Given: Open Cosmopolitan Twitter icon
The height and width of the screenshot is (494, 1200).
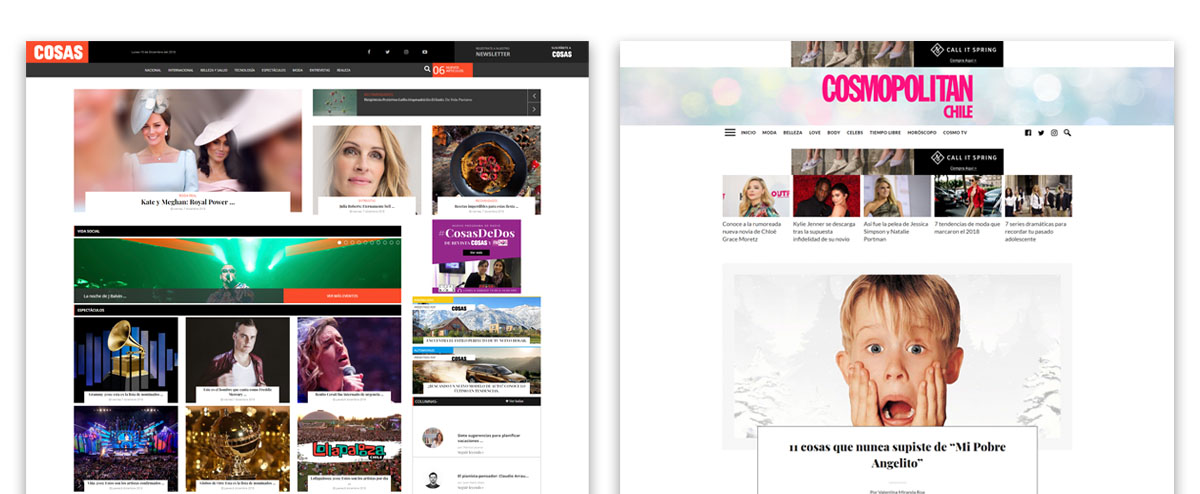Looking at the screenshot, I should pyautogui.click(x=1041, y=132).
